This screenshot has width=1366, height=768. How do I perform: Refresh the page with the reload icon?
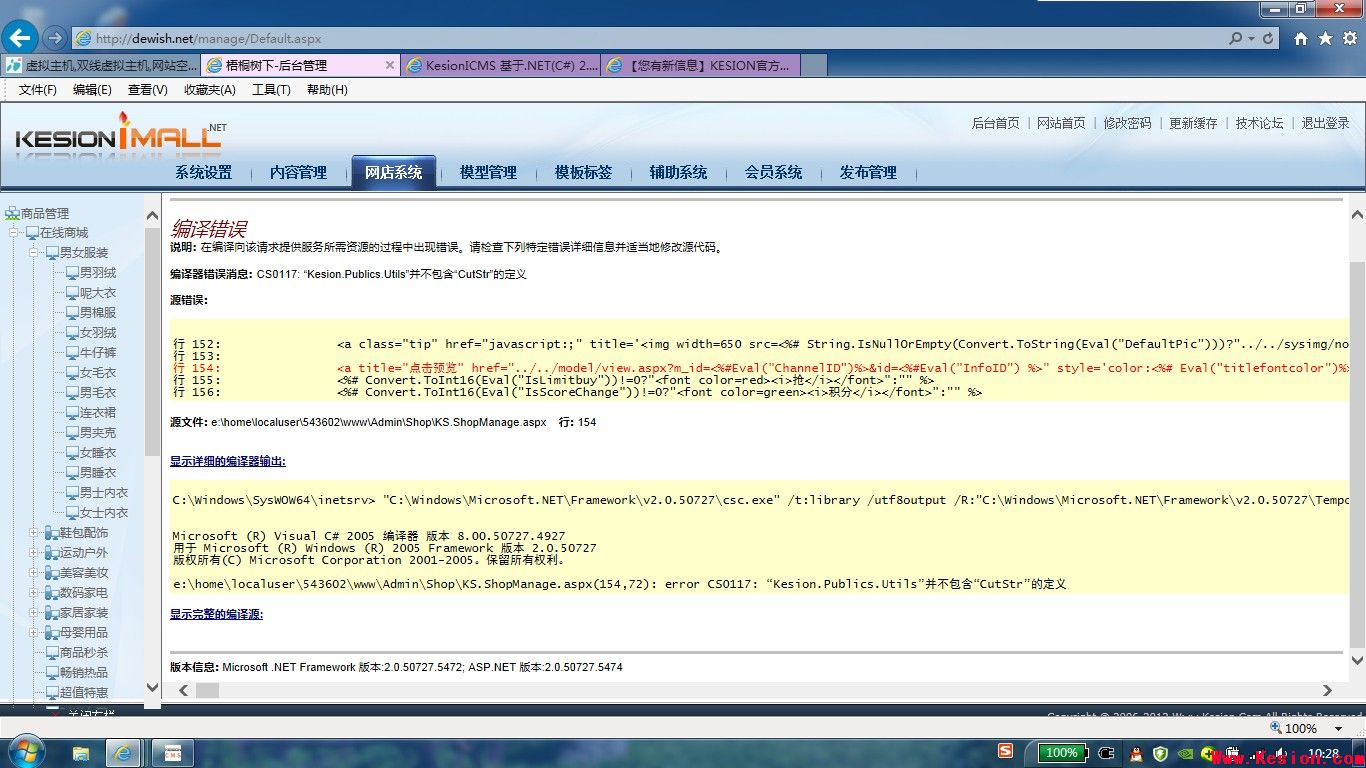click(1268, 38)
